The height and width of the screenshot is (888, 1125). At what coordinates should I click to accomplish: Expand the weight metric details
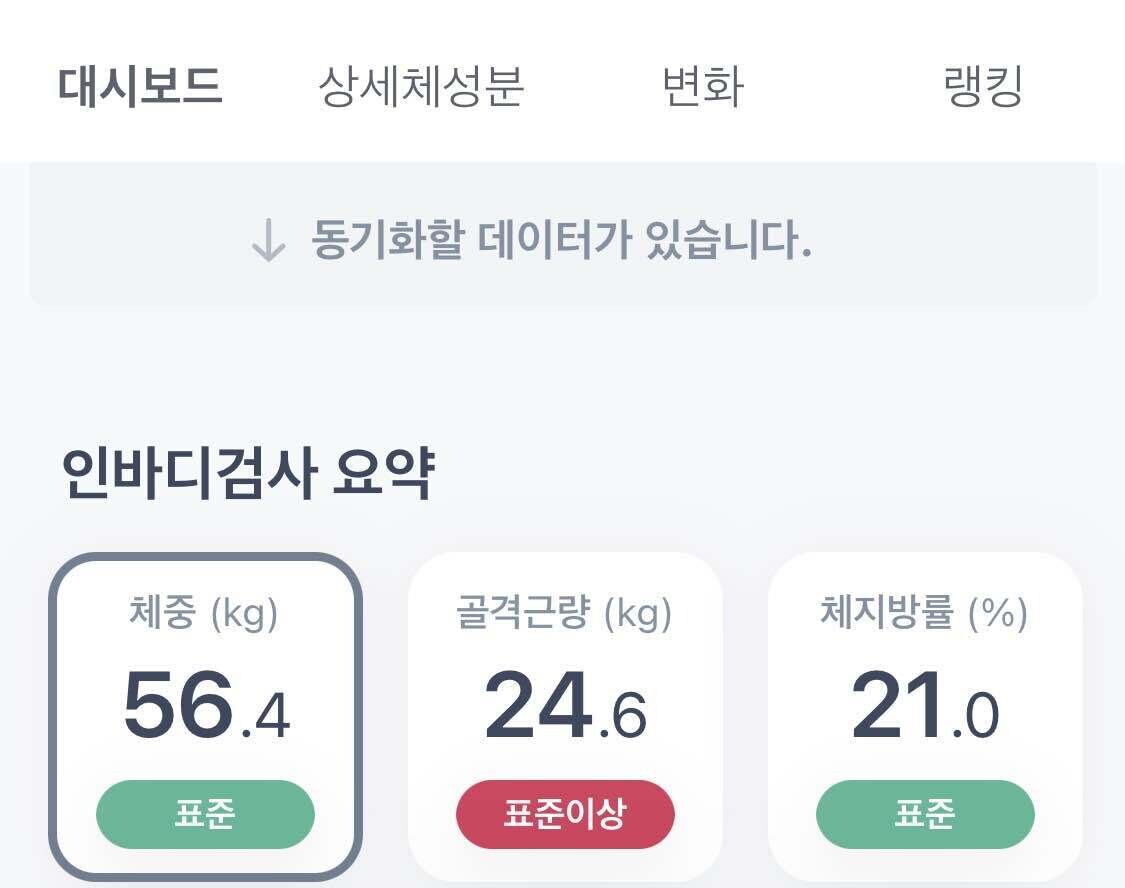click(205, 710)
